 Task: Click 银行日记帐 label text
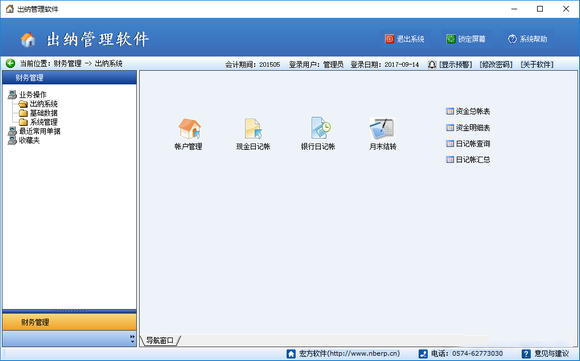coord(318,146)
